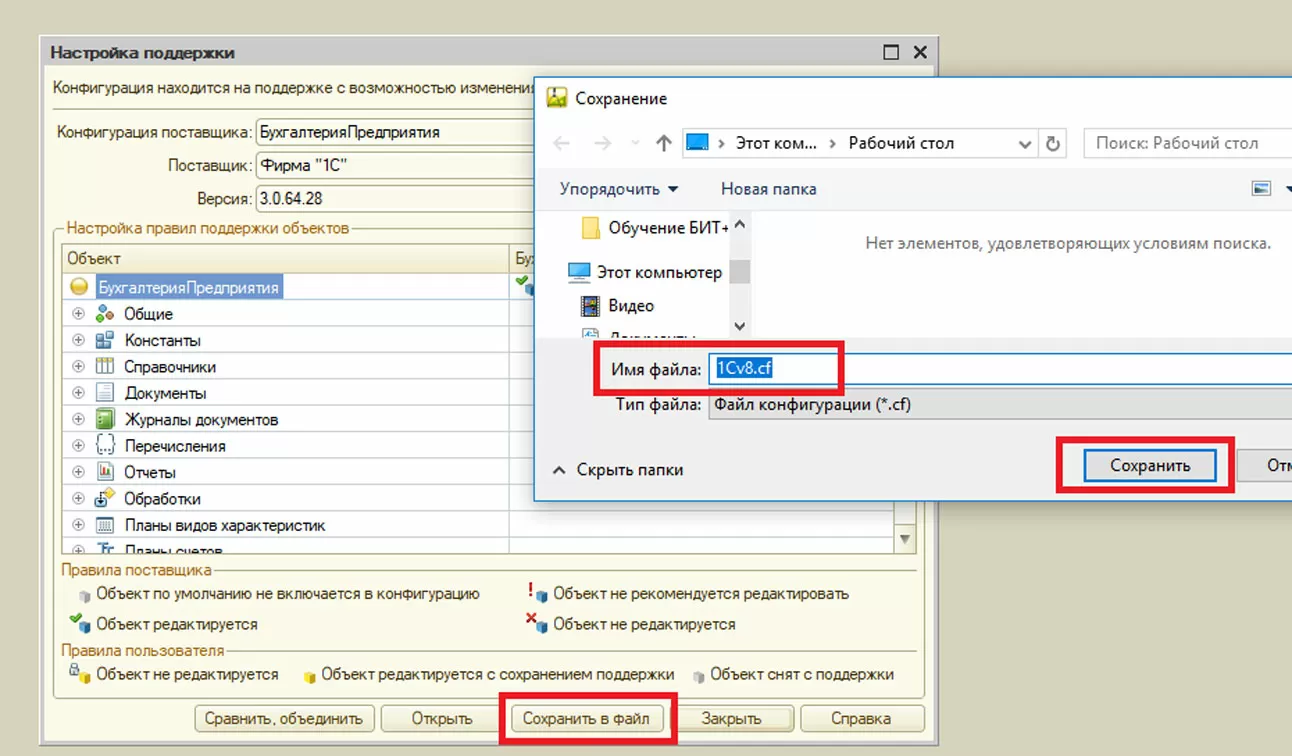The height and width of the screenshot is (756, 1292).
Task: Expand the Перечисления tree node
Action: click(x=79, y=446)
